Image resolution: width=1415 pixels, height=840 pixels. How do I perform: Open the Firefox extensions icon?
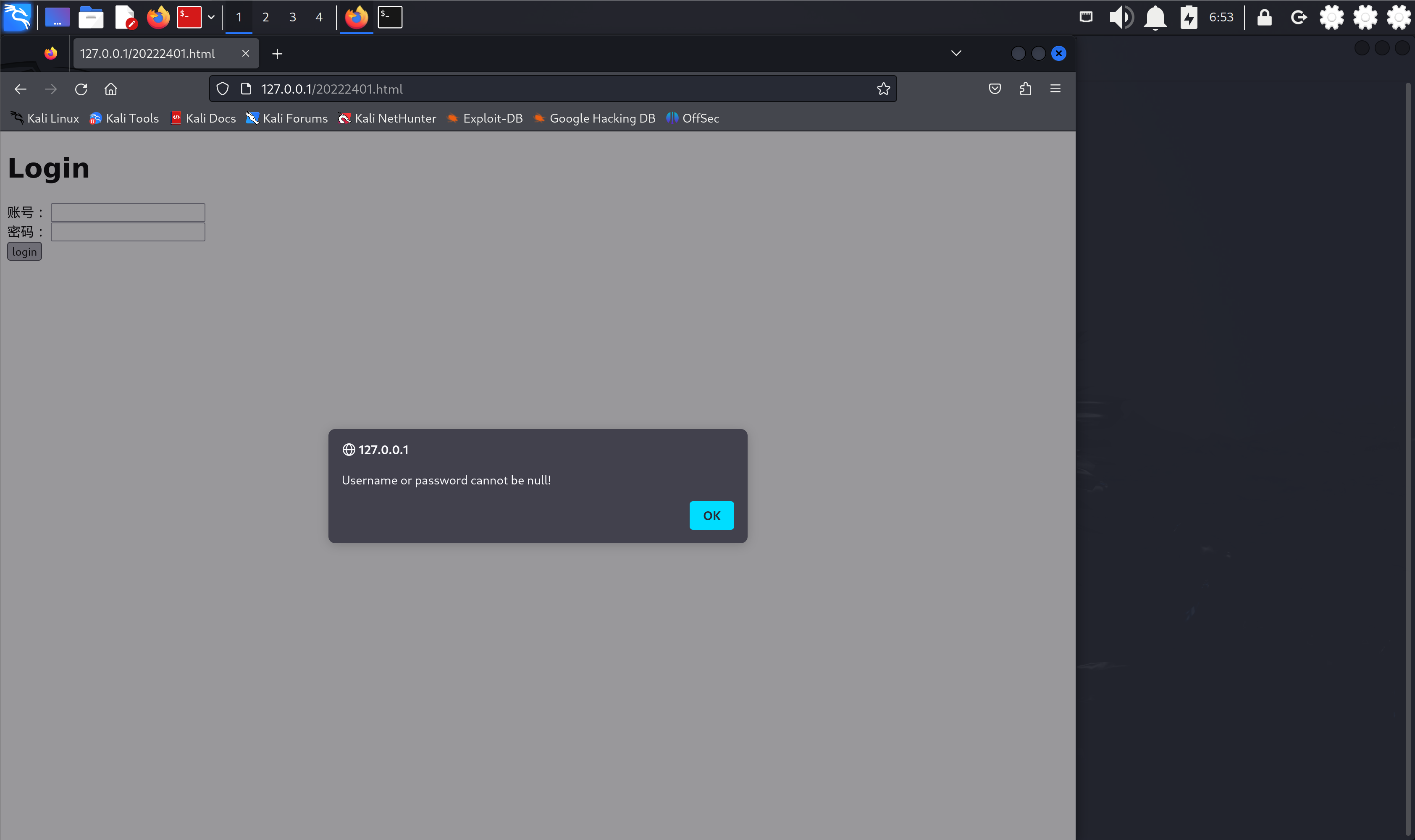[x=1025, y=89]
